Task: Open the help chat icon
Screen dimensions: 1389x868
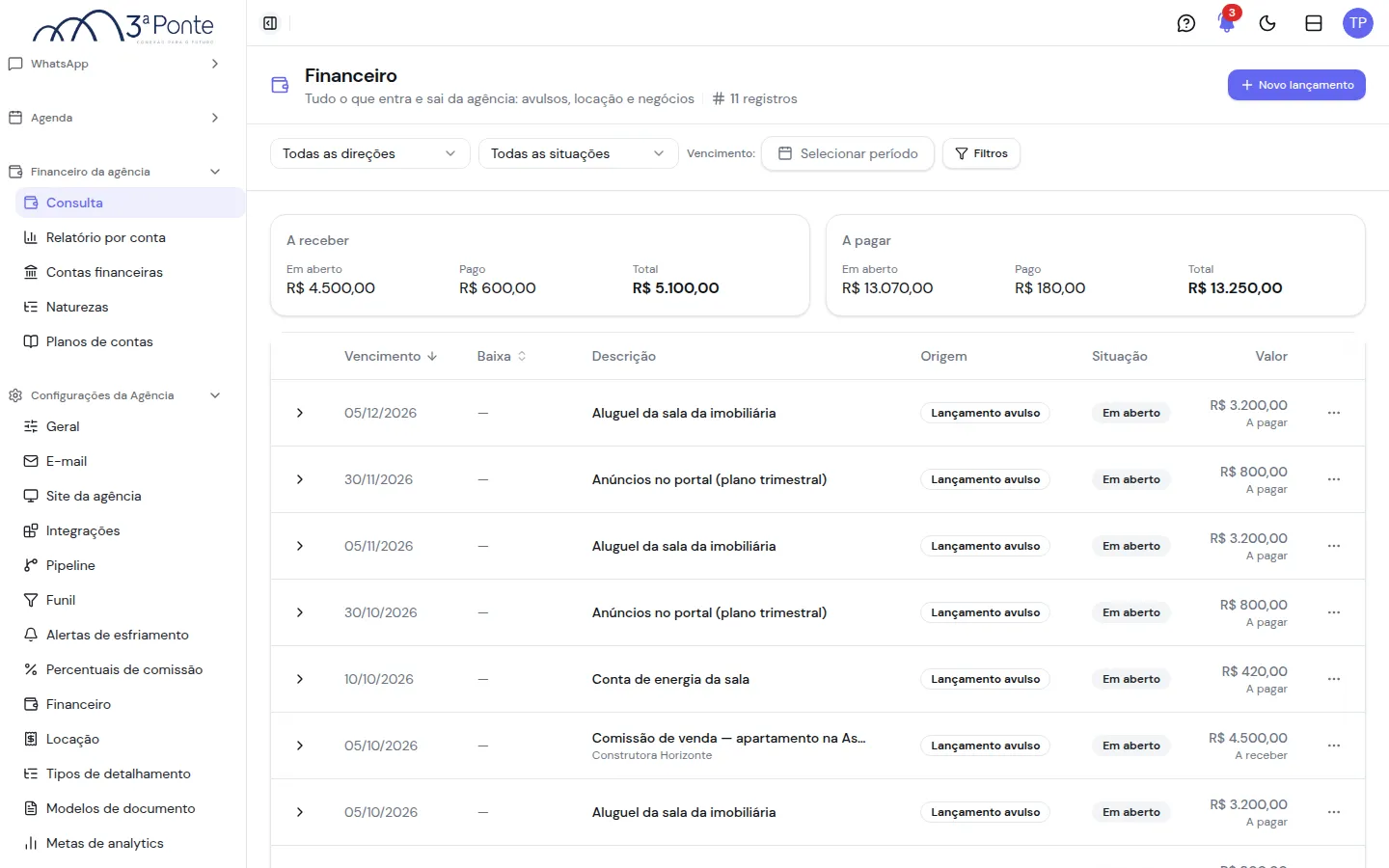Action: point(1186,23)
